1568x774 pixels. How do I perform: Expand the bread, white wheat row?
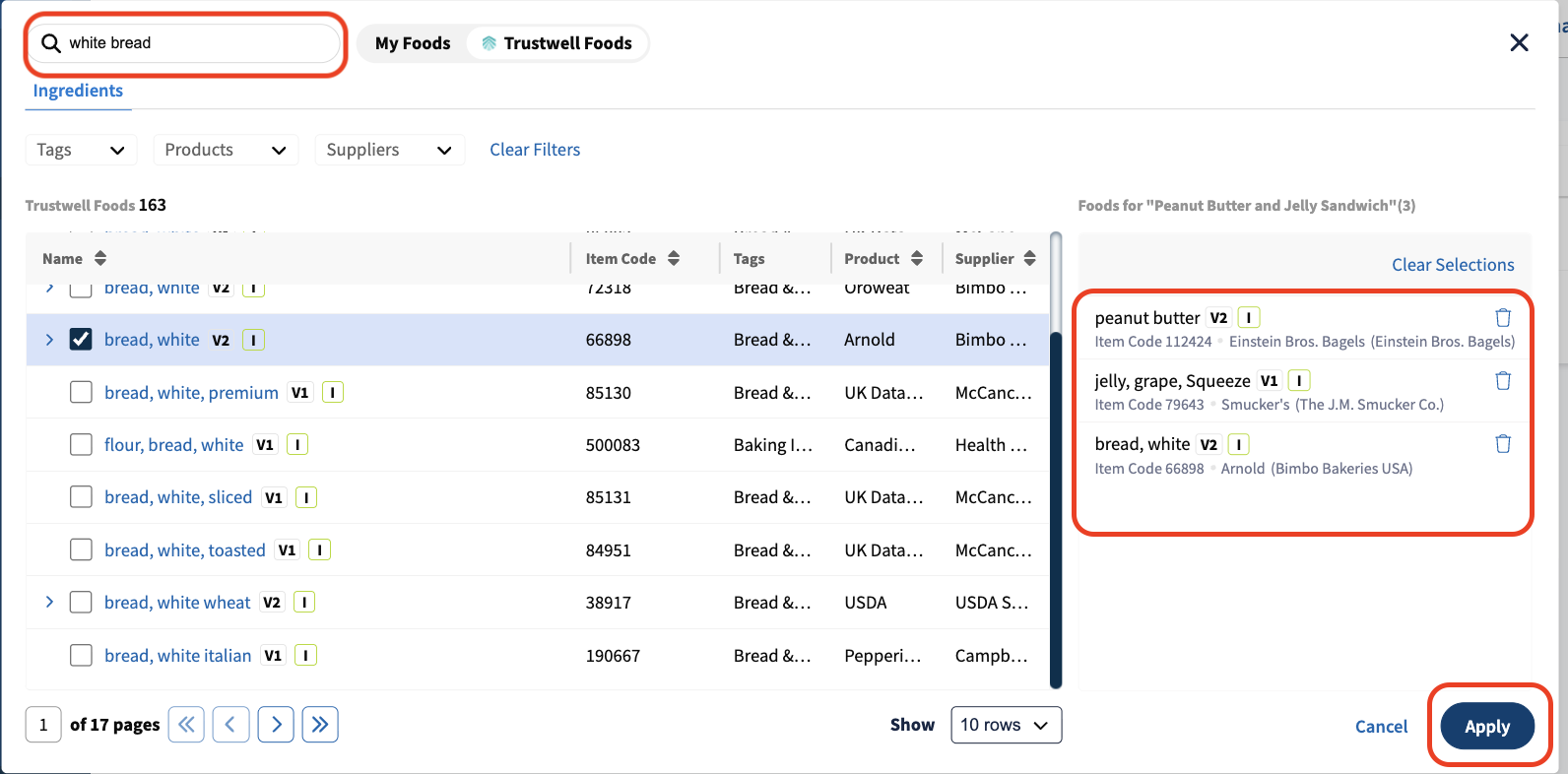point(49,602)
